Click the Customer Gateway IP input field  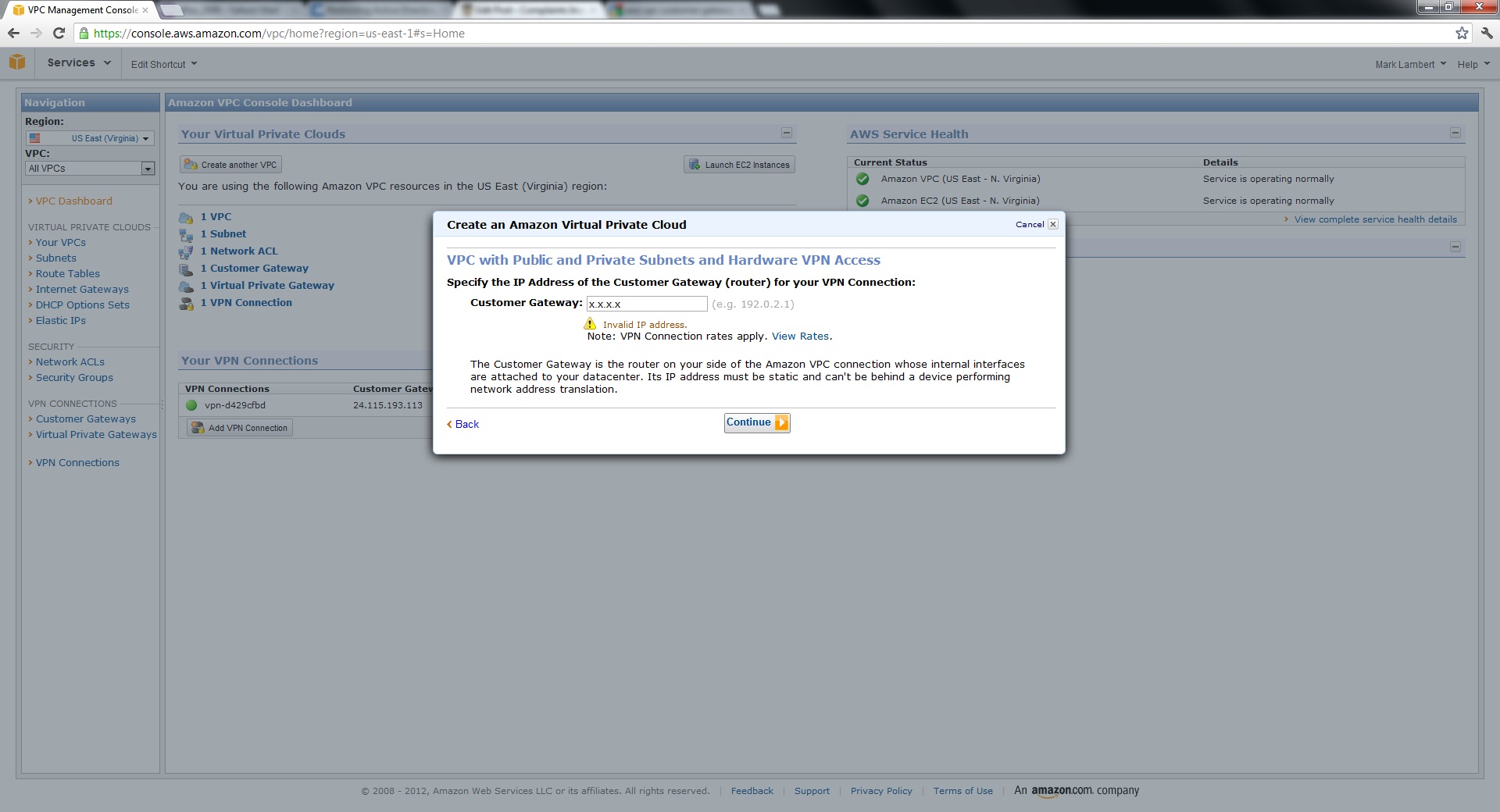[x=646, y=304]
